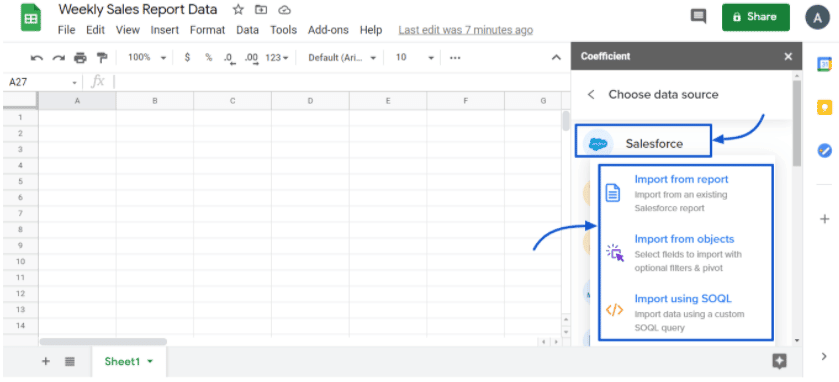Get add-ons with the plus icon
This screenshot has height=382, width=839.
coord(825,218)
